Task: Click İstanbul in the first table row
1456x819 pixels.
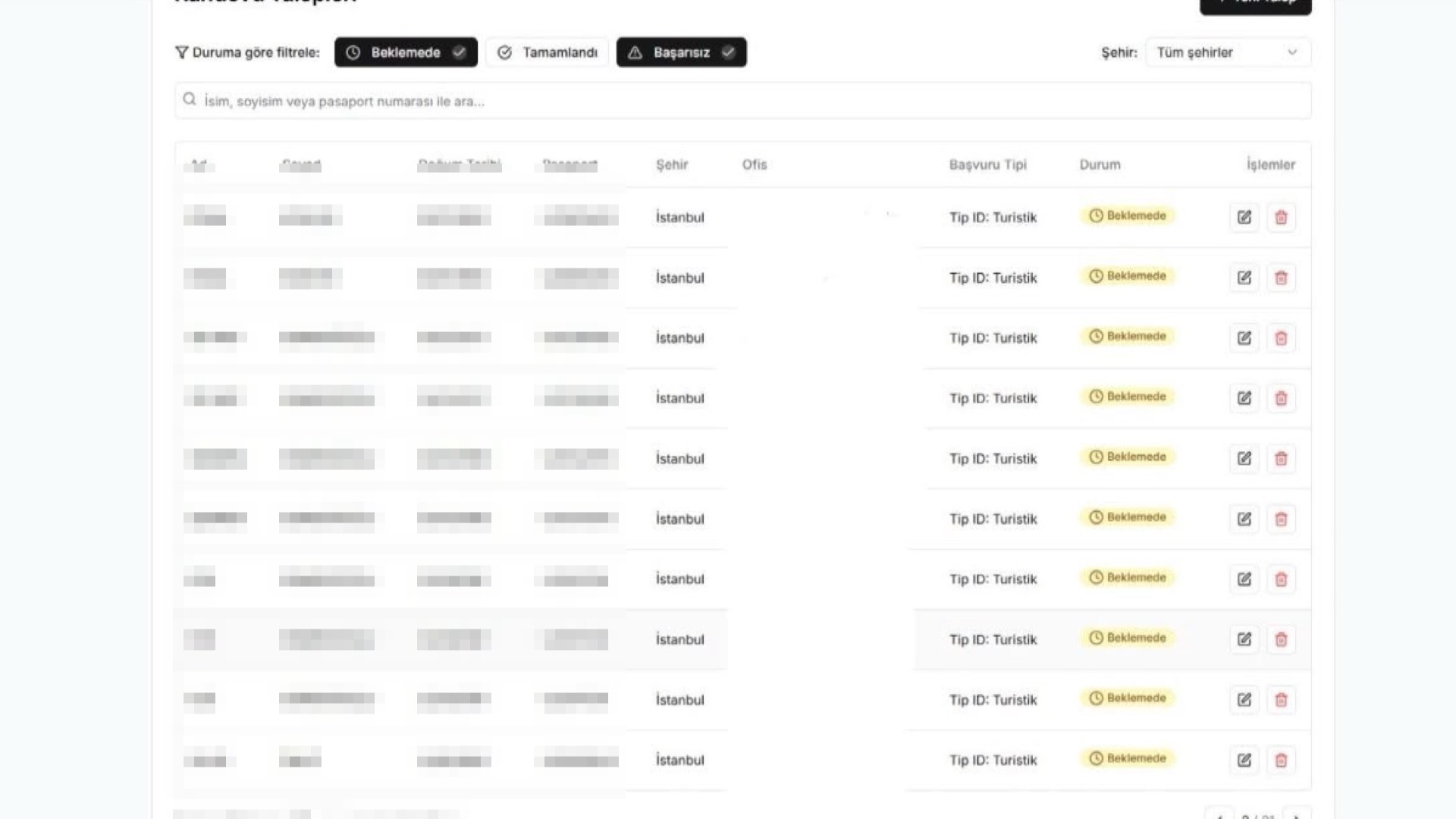Action: [x=679, y=218]
